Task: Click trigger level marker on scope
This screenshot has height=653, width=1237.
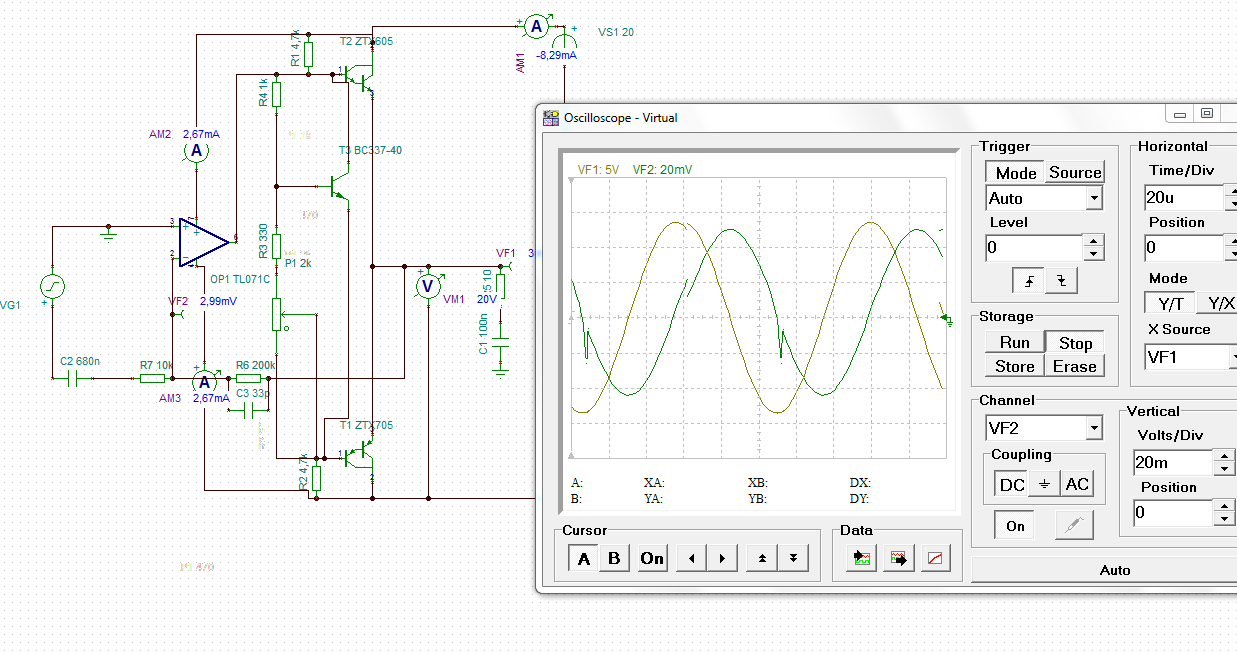Action: pos(946,319)
